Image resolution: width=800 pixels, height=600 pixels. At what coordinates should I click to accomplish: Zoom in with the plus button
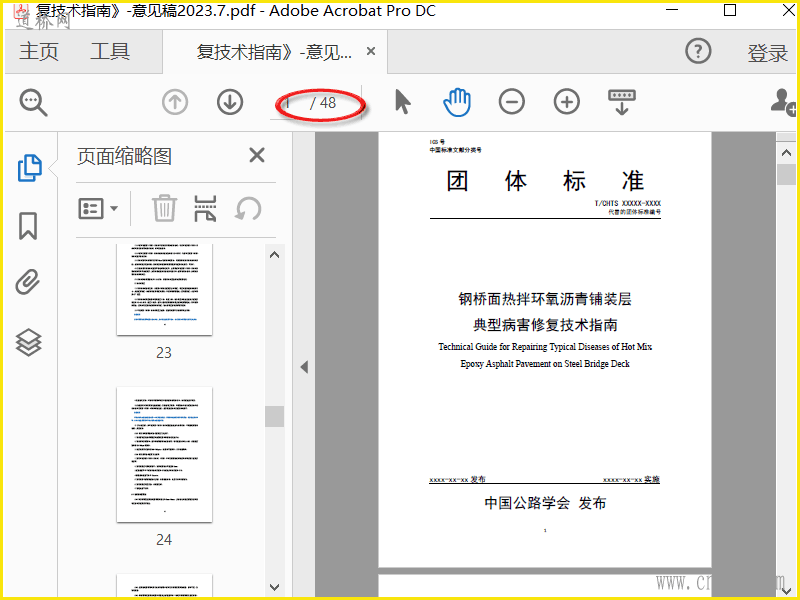pyautogui.click(x=567, y=102)
